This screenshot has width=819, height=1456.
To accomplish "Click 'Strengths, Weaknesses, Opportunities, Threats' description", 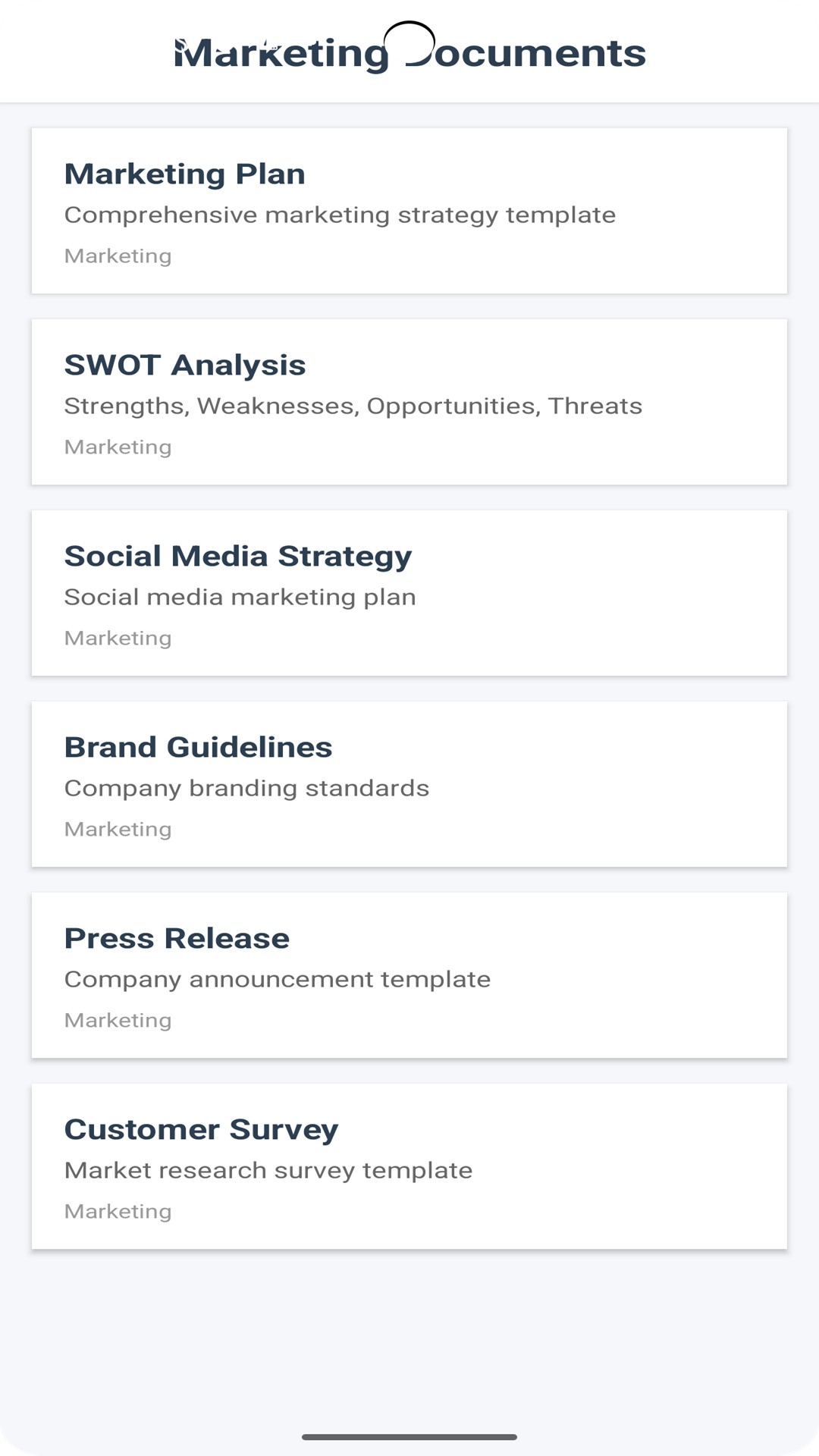I will [353, 406].
